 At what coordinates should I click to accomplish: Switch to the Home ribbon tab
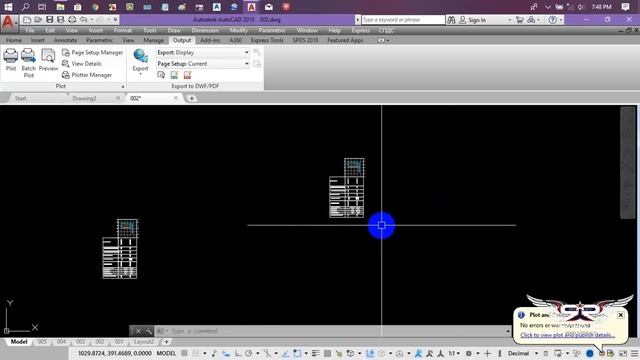click(x=14, y=40)
